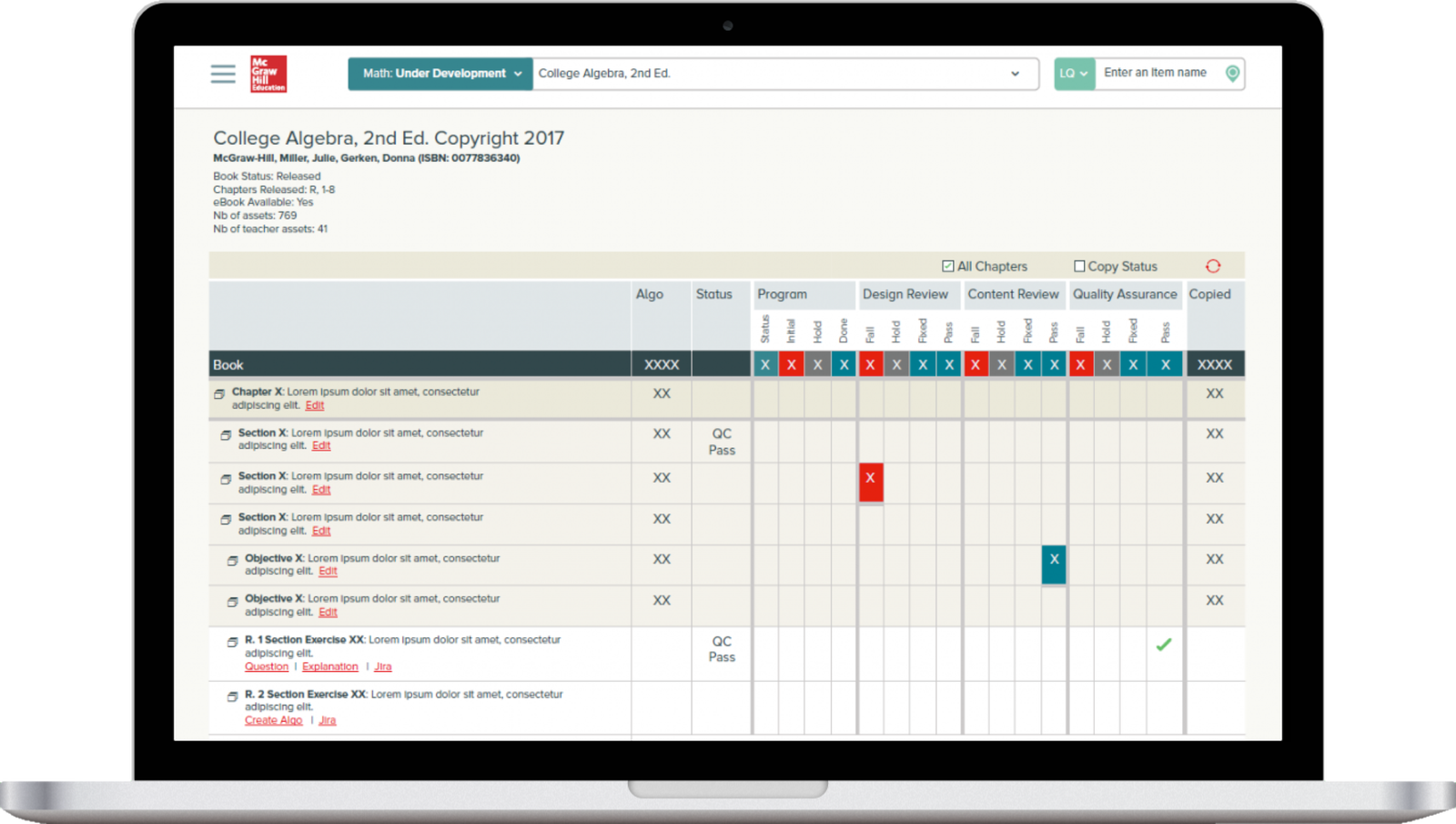Screen dimensions: 1456x824
Task: Click the Copied column header
Action: click(1209, 294)
